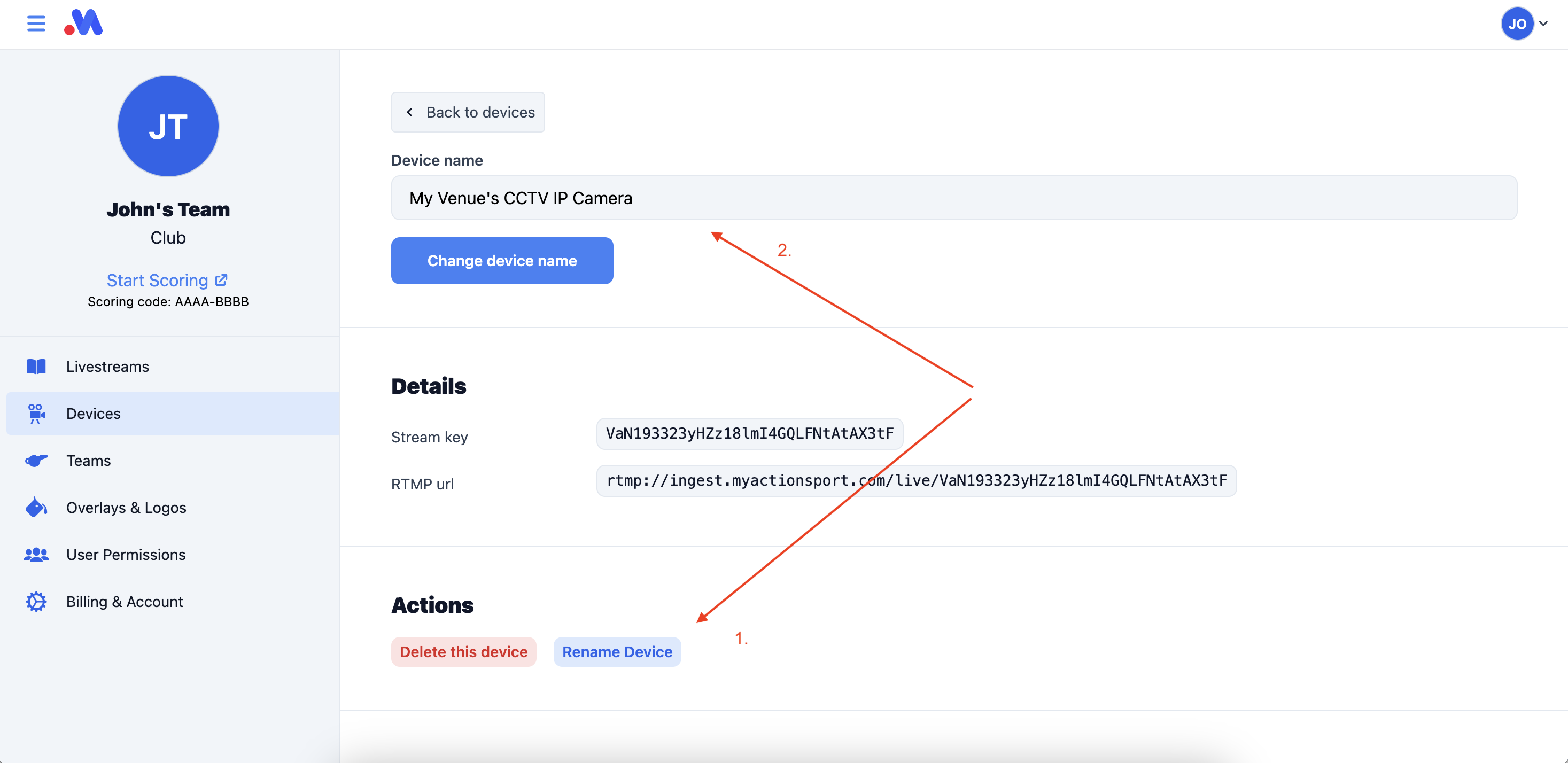
Task: Select the Stream key value
Action: pos(749,433)
